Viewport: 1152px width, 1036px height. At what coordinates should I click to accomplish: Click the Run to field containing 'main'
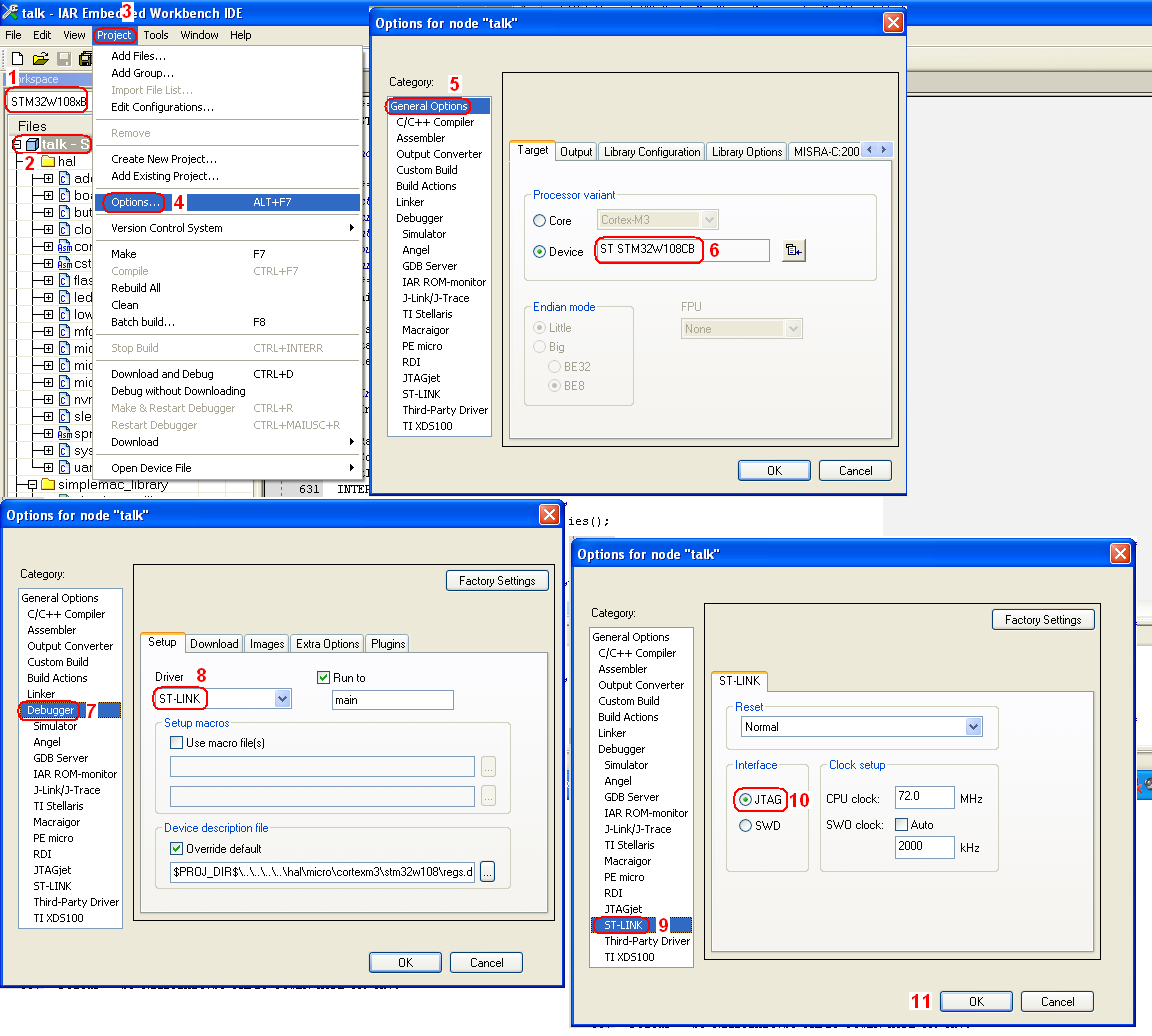392,700
